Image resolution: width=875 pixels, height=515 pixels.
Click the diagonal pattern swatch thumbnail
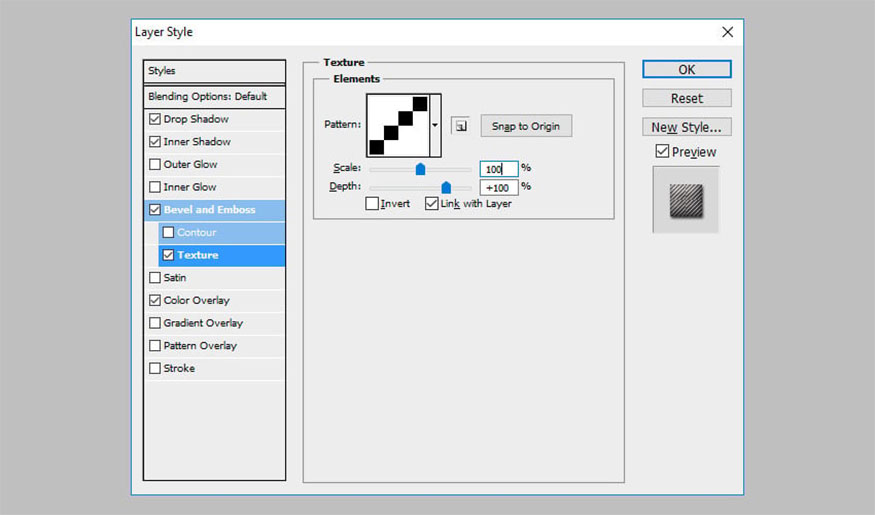click(398, 125)
